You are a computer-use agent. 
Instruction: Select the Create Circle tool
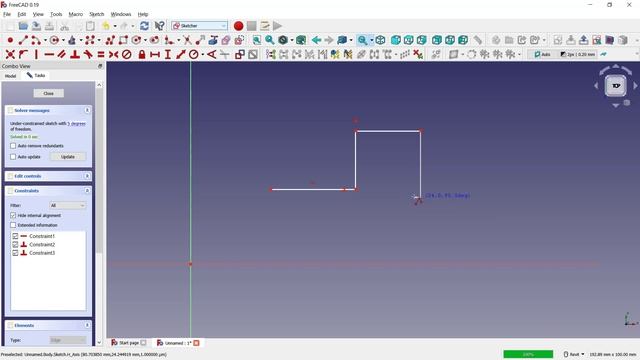point(54,40)
